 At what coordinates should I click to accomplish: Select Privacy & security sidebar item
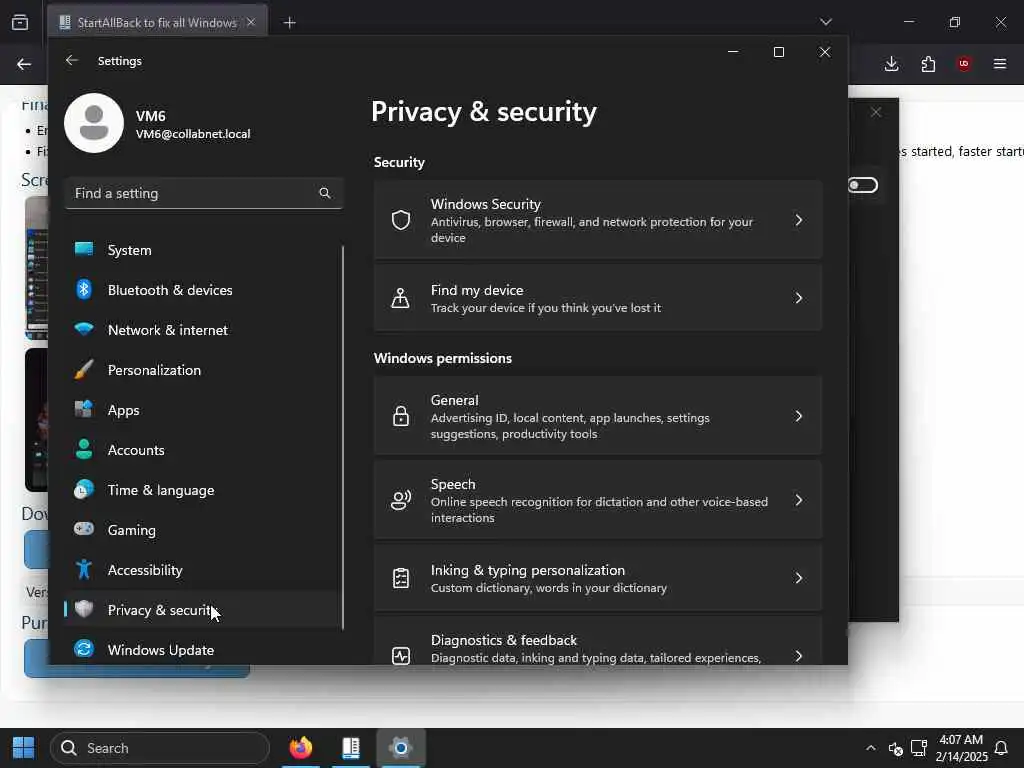[202, 610]
